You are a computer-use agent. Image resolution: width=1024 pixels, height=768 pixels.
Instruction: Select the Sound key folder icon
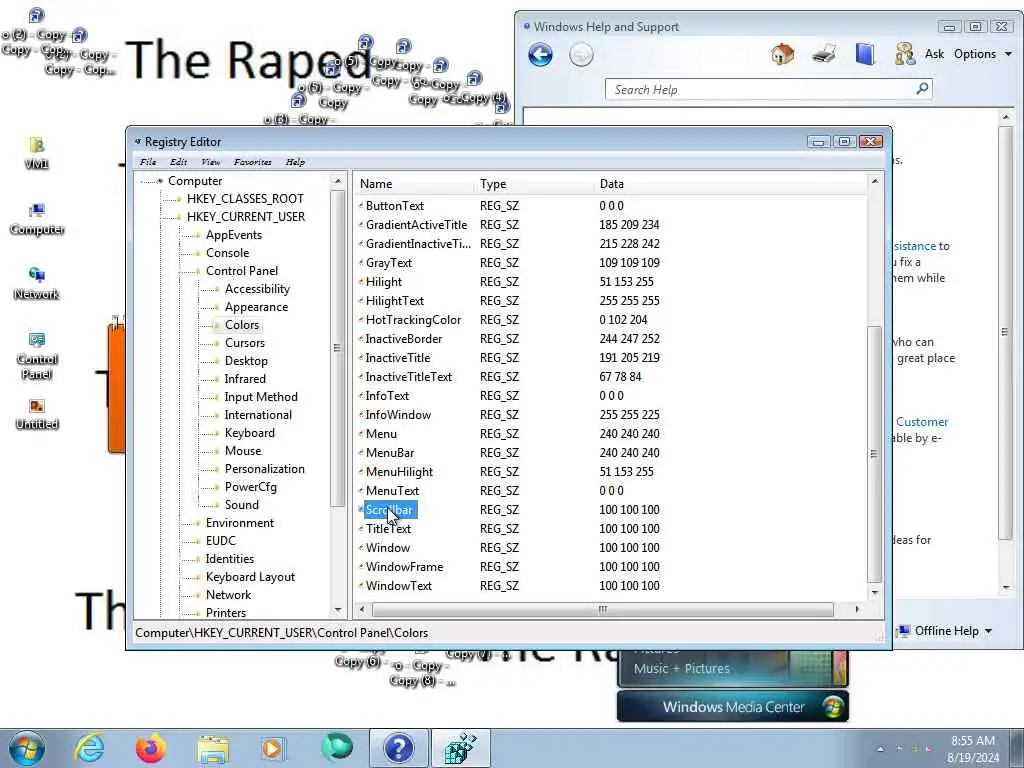click(217, 505)
